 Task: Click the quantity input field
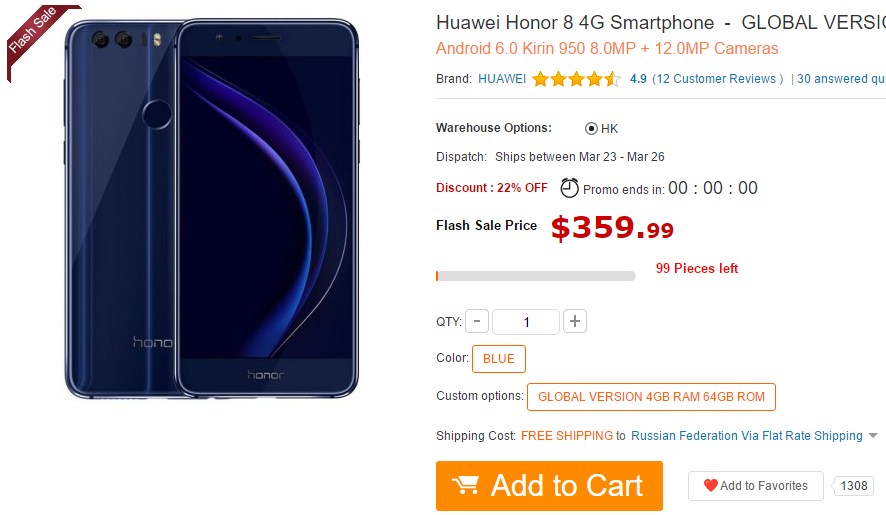coord(525,322)
